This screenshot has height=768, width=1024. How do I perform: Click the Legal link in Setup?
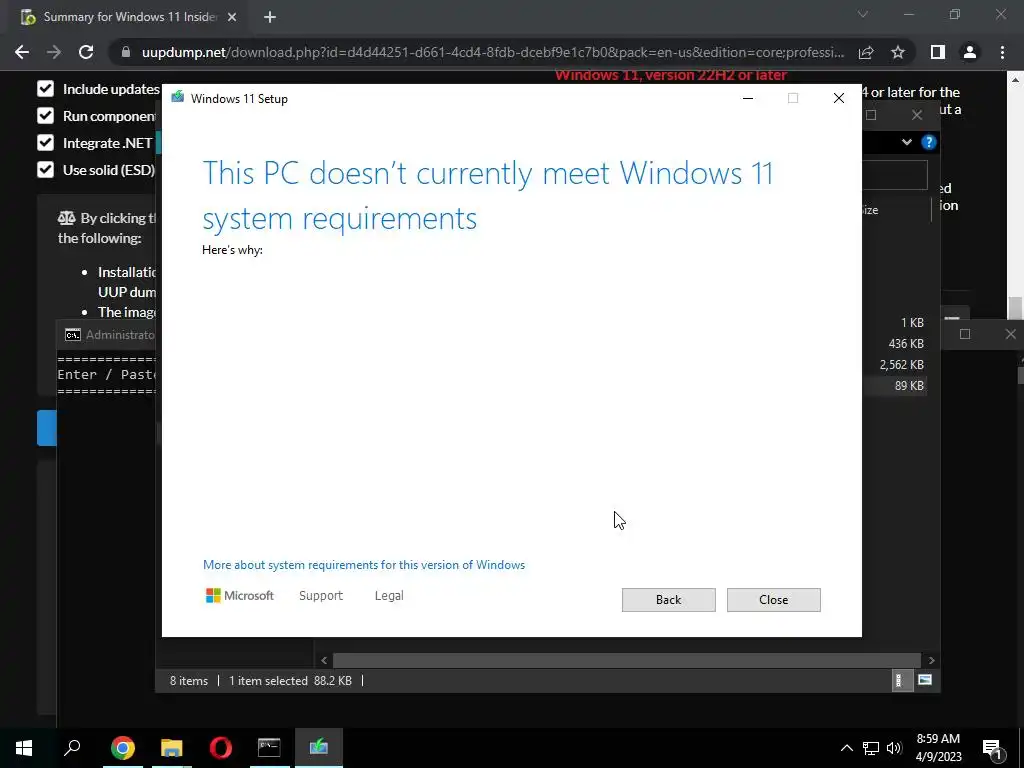(389, 596)
